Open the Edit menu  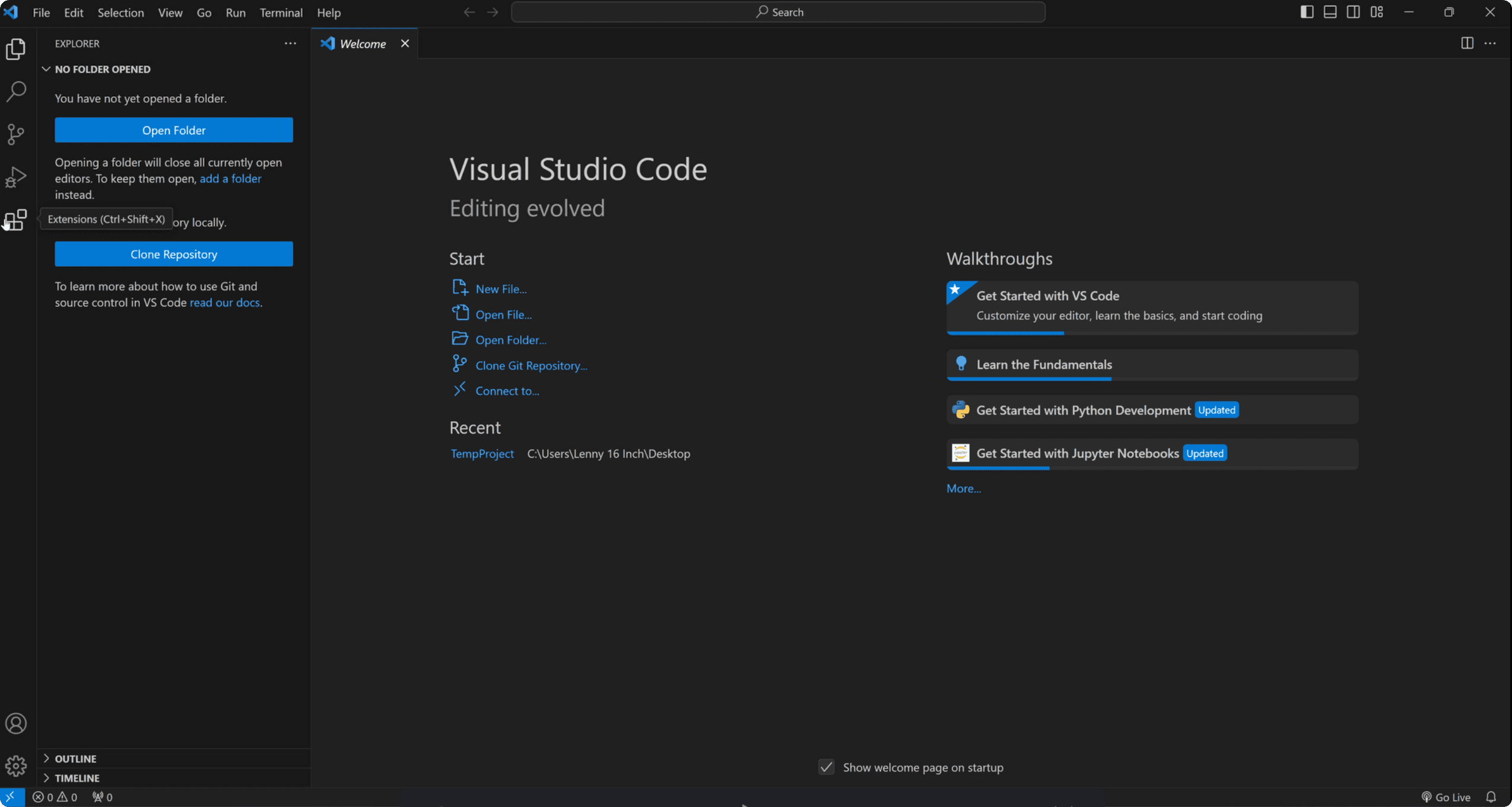pos(74,12)
